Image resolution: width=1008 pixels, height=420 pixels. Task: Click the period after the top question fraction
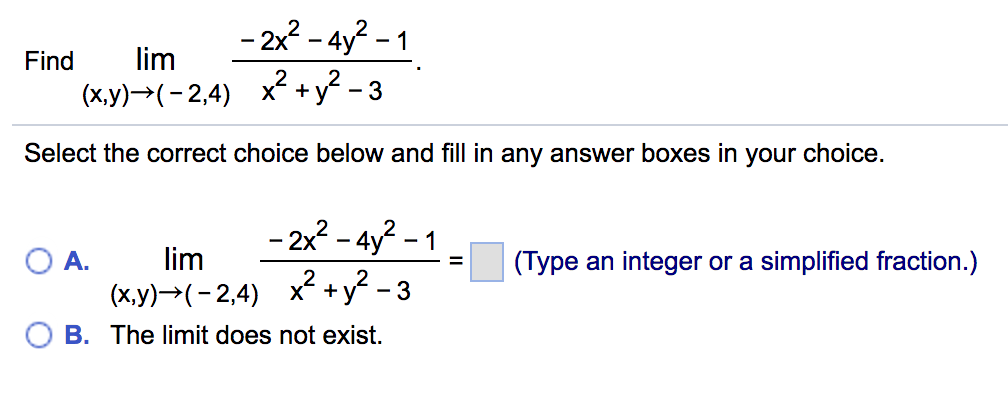(x=418, y=66)
